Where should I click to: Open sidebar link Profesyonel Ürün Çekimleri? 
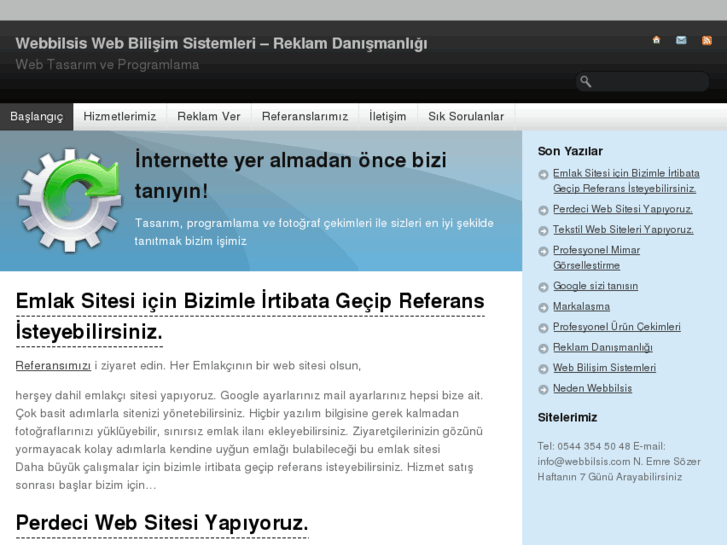617,327
